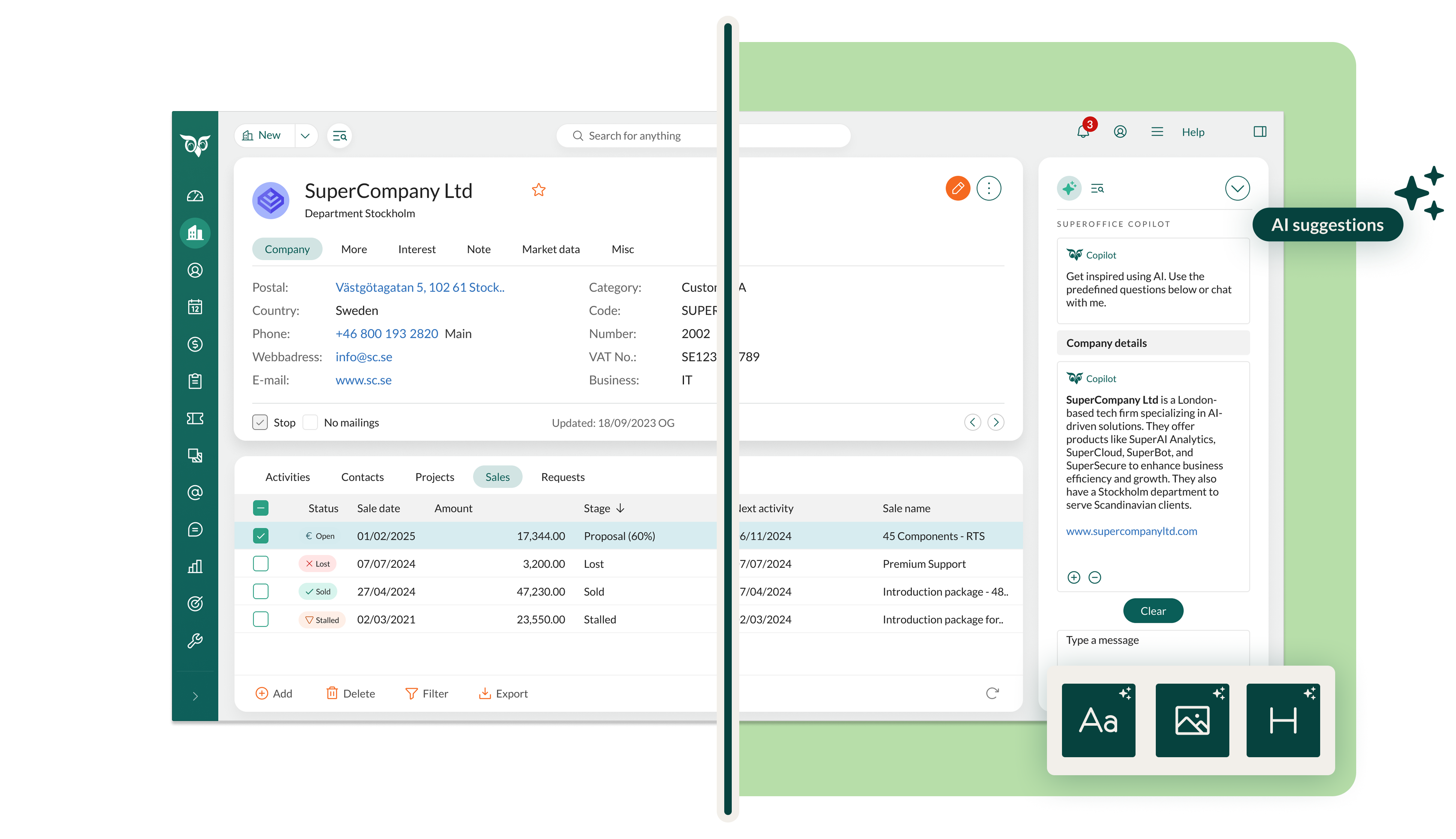The image size is (1456, 839).
Task: Open the Dashboard from the sidebar
Action: tap(196, 195)
